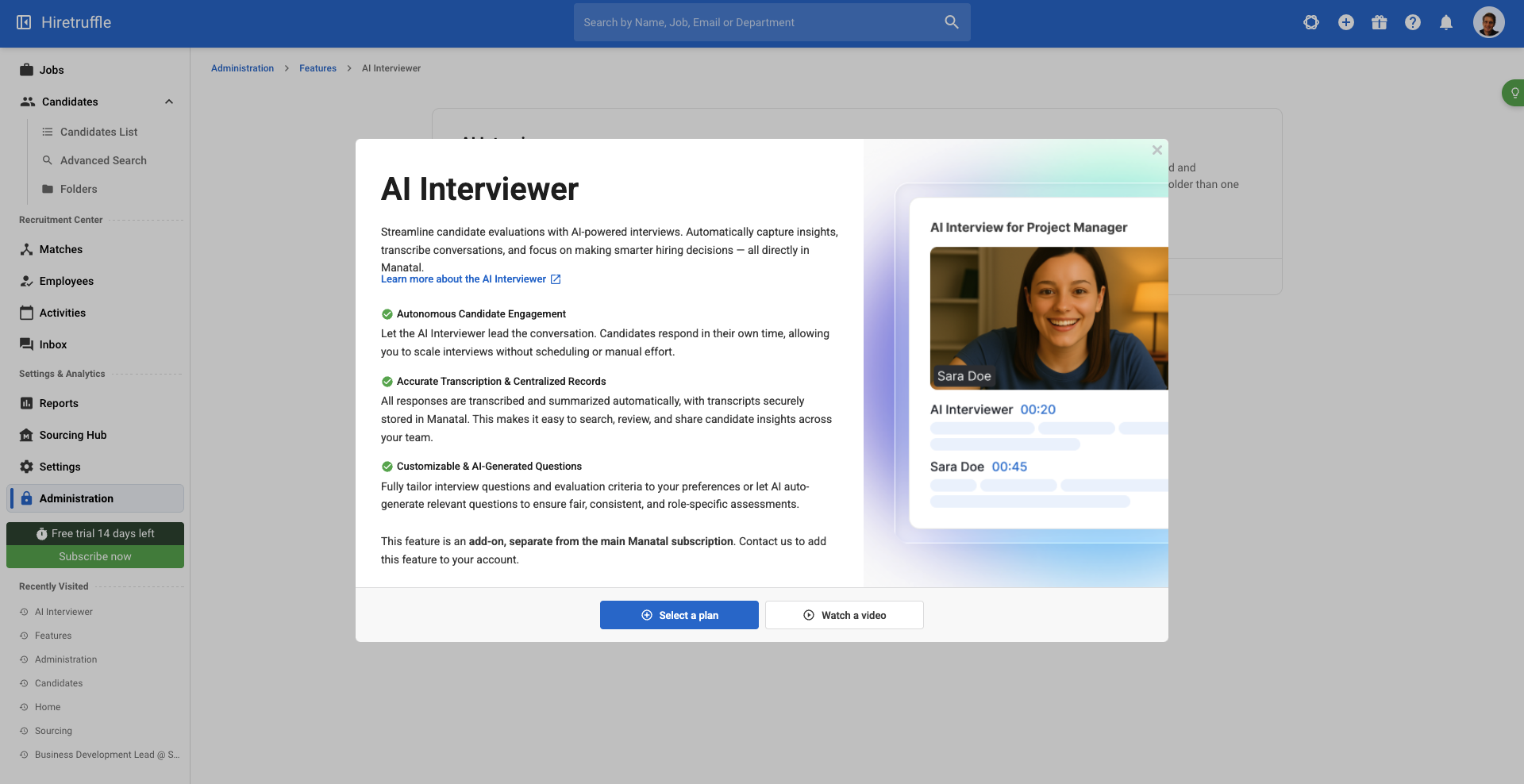Screen dimensions: 1524x784
Task: Collapse sidebar via Hiretruffle panel icon
Action: click(24, 22)
